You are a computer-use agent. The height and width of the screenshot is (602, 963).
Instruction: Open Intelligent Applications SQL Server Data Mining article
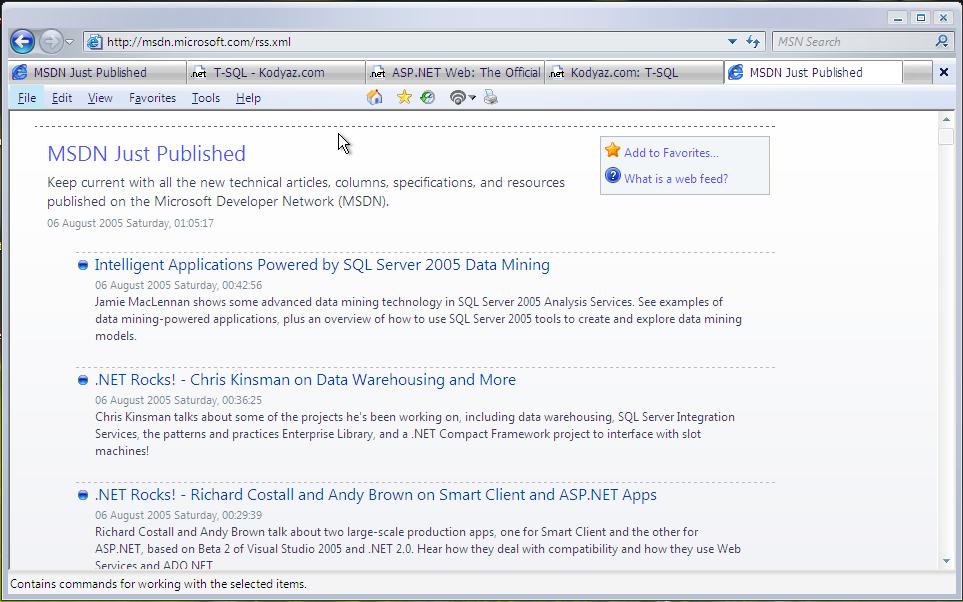click(322, 265)
